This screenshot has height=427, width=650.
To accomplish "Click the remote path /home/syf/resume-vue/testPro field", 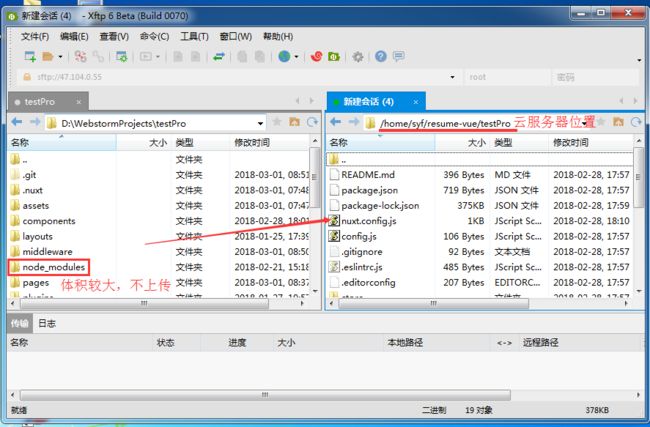I will tap(477, 123).
